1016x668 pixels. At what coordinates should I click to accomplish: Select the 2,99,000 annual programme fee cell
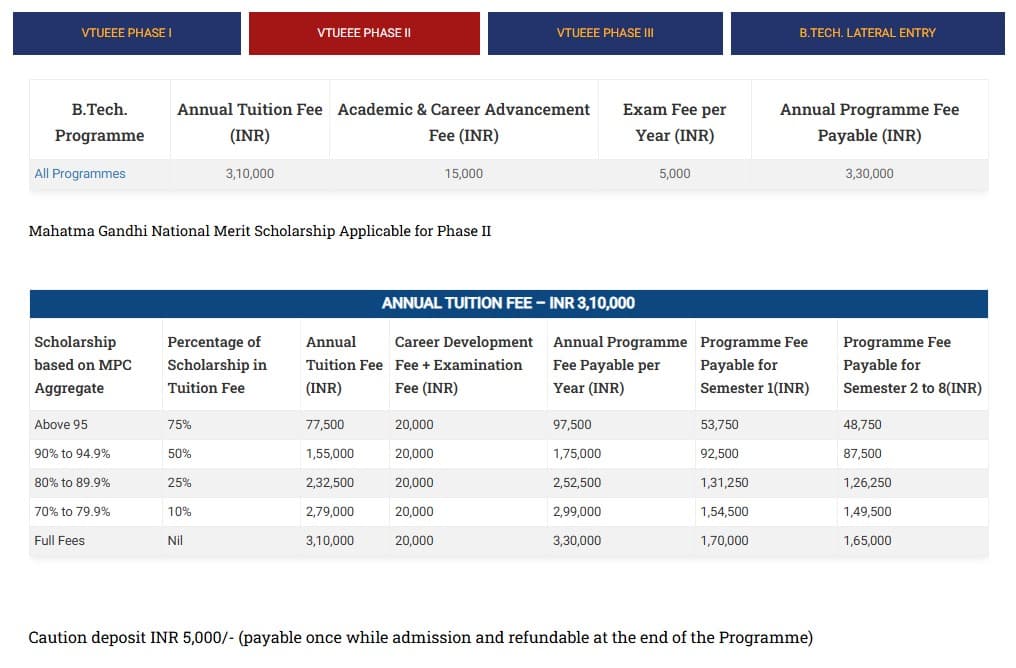point(577,512)
